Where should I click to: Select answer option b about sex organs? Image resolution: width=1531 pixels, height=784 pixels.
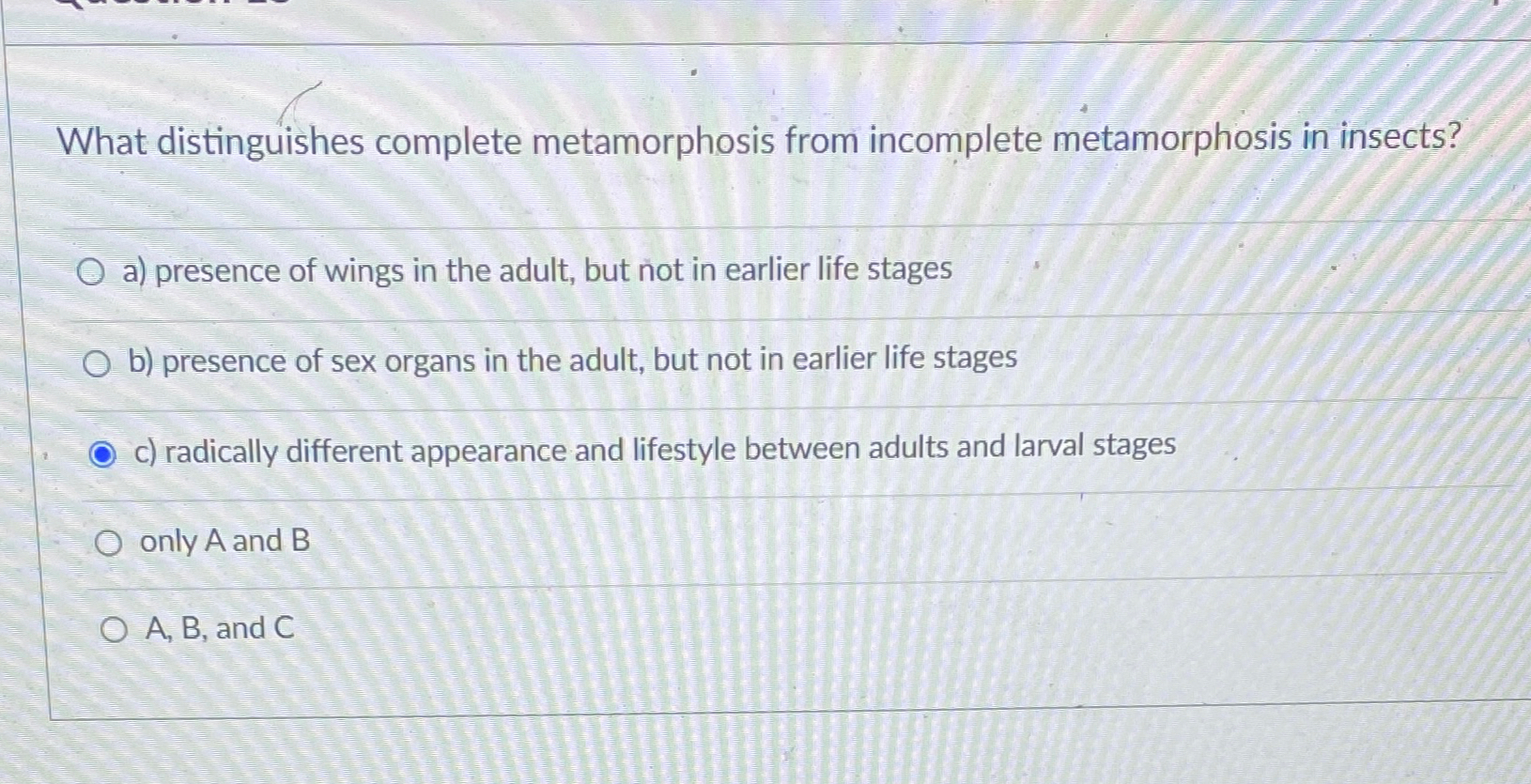point(98,362)
